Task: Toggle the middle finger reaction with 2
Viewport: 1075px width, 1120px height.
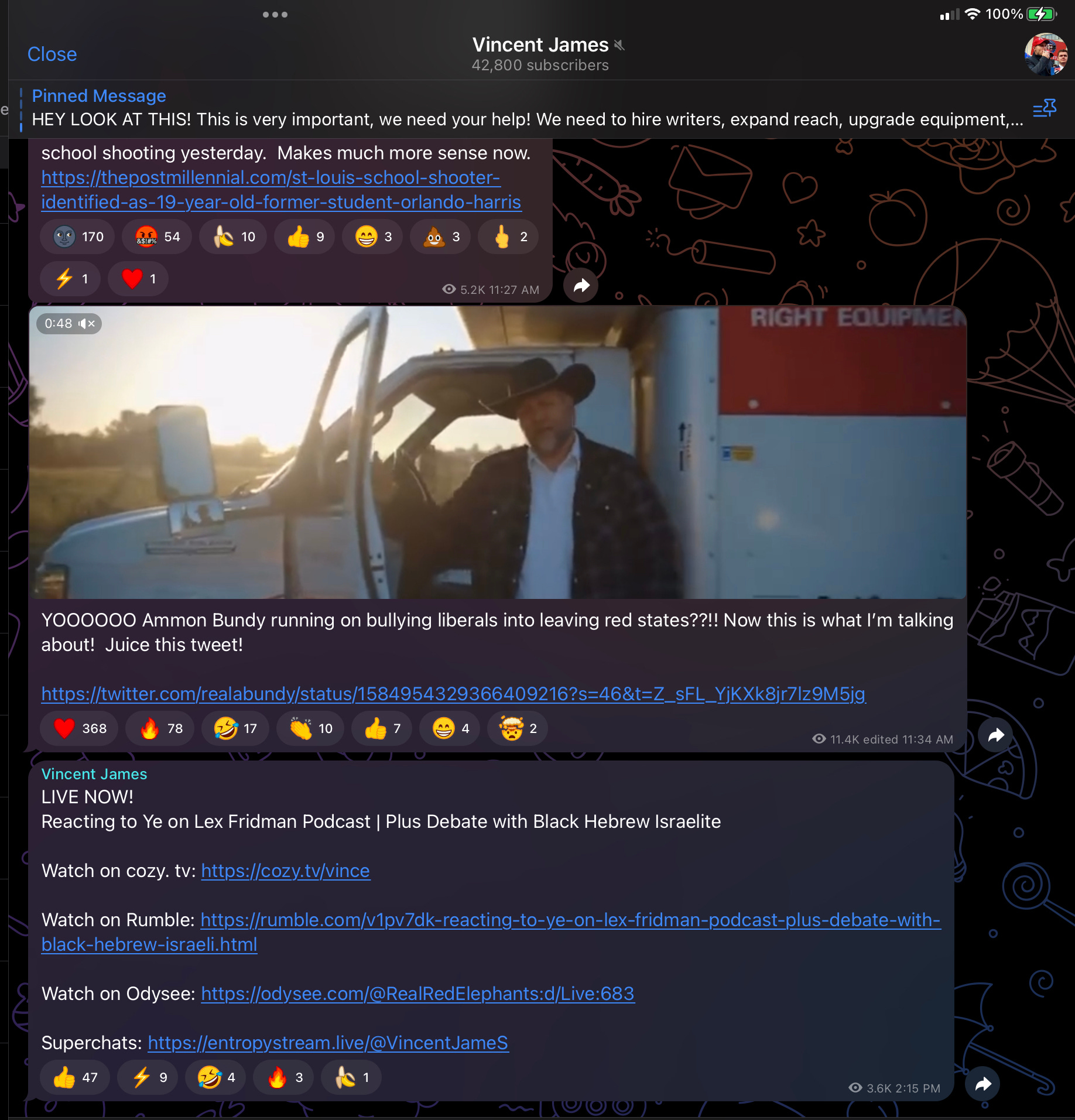Action: pyautogui.click(x=508, y=237)
